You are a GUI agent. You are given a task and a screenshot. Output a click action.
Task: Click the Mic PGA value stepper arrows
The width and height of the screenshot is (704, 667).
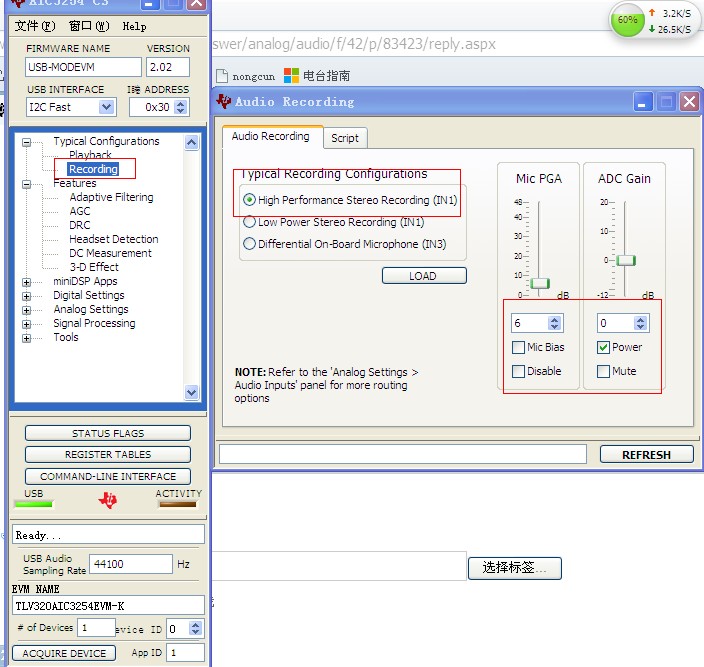point(554,323)
